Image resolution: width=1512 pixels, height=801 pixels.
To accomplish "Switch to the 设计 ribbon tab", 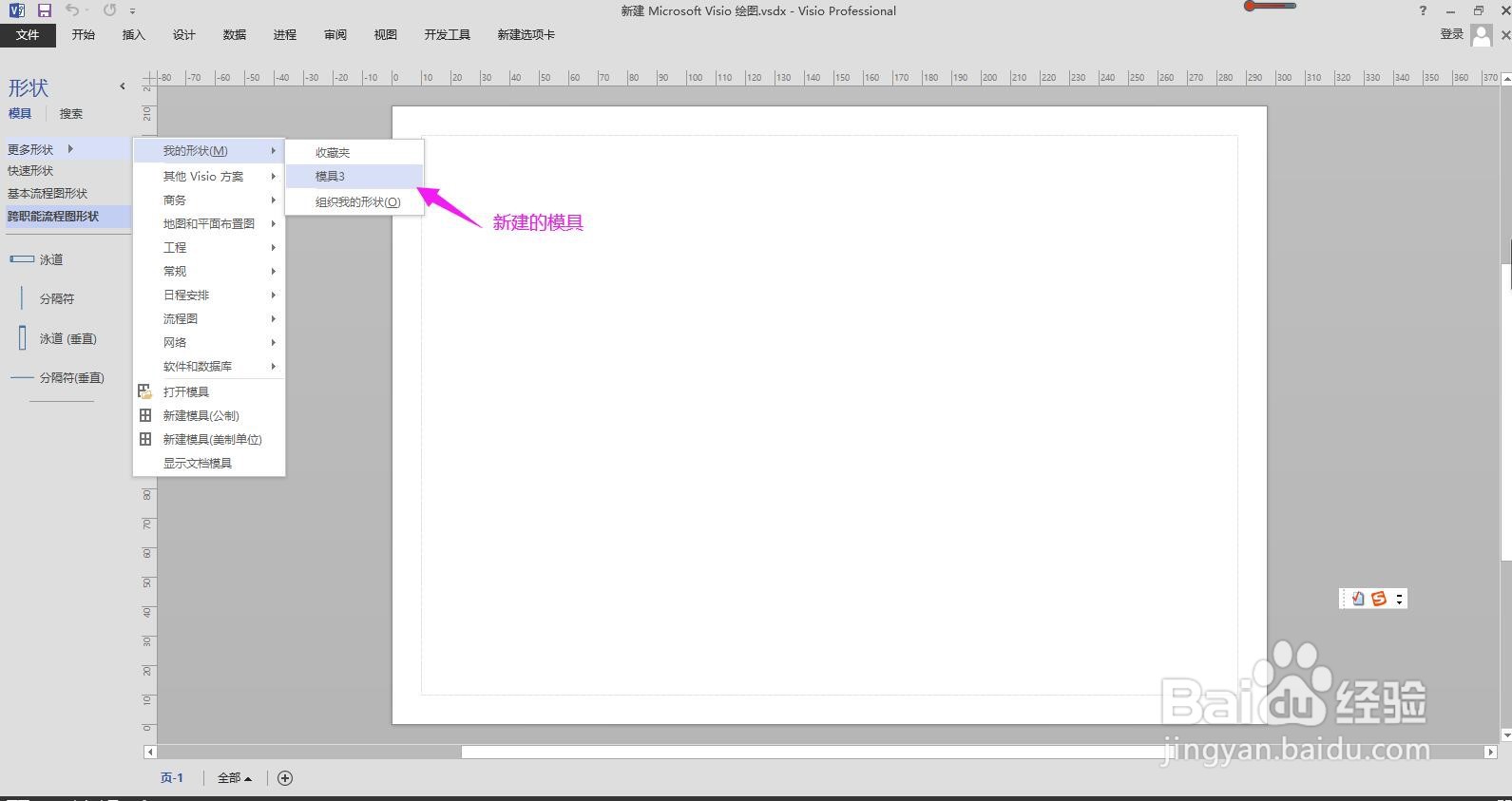I will (184, 35).
